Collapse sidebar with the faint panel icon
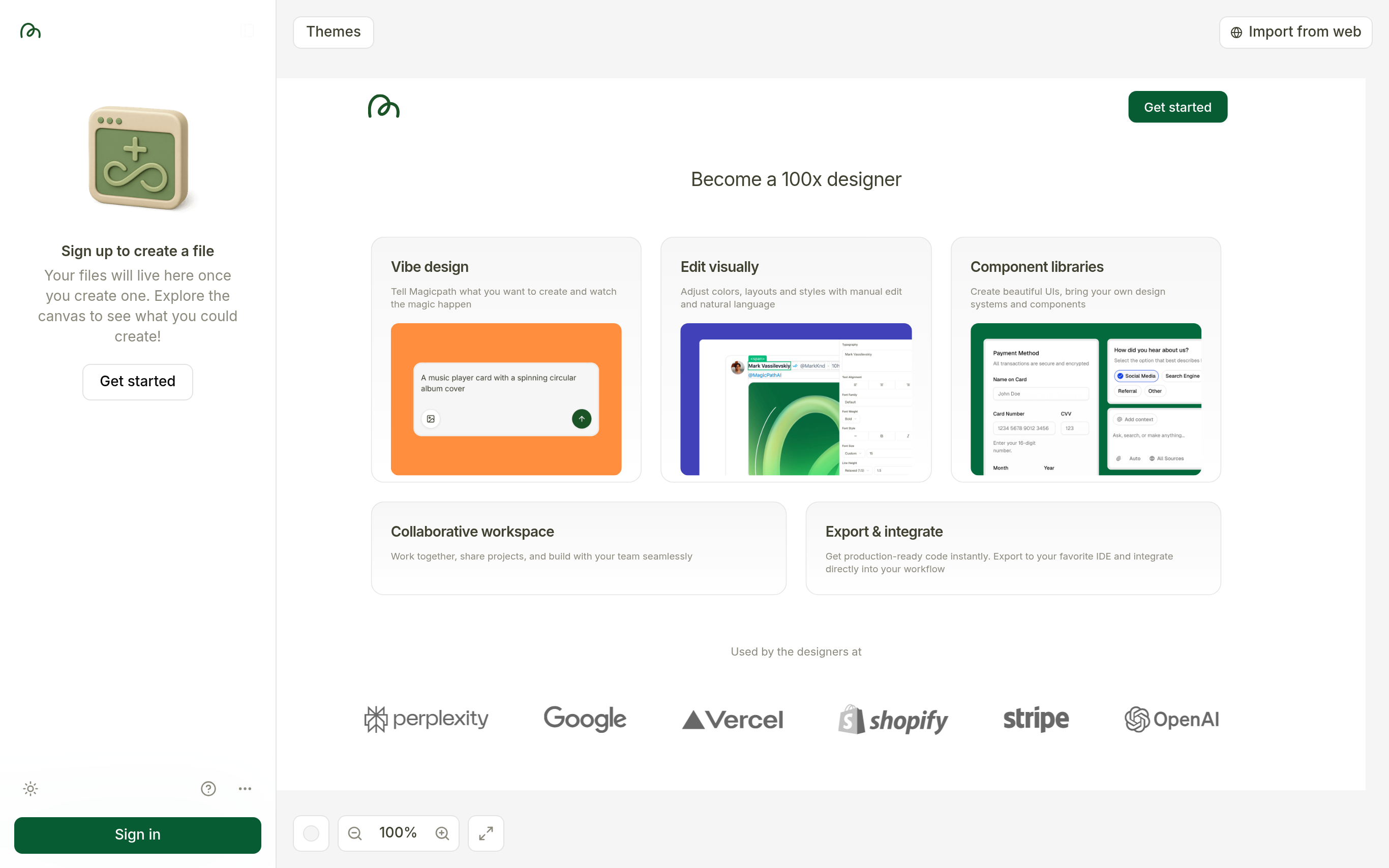 click(x=247, y=31)
